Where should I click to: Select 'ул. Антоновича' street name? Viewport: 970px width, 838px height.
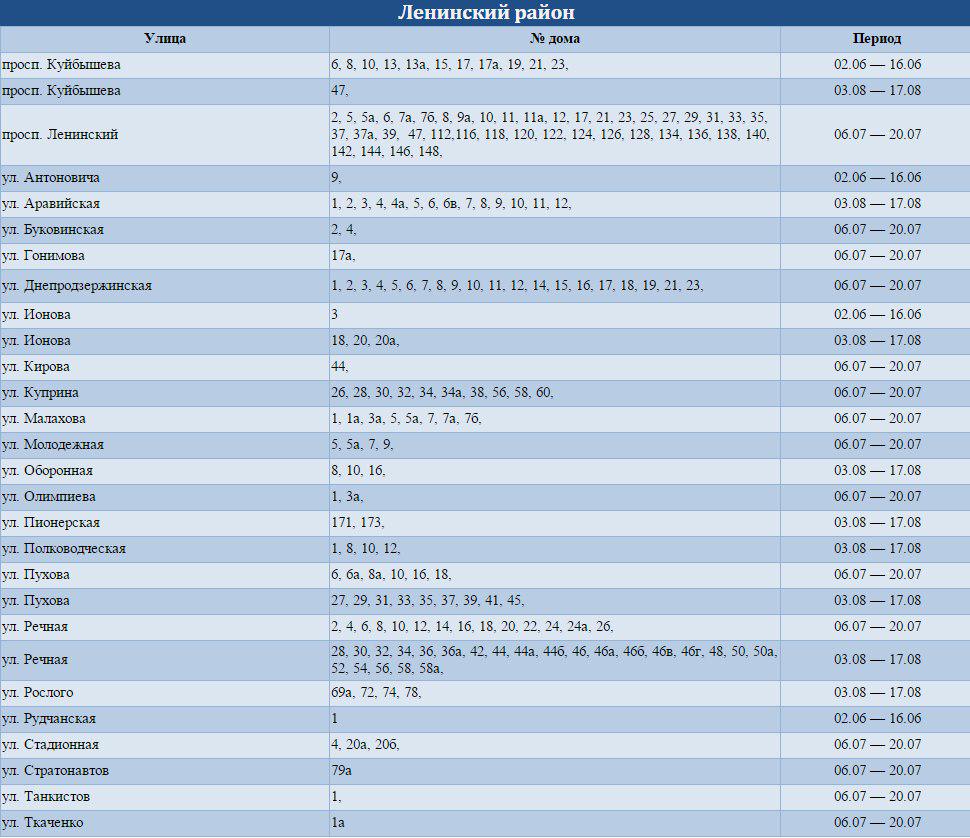51,177
